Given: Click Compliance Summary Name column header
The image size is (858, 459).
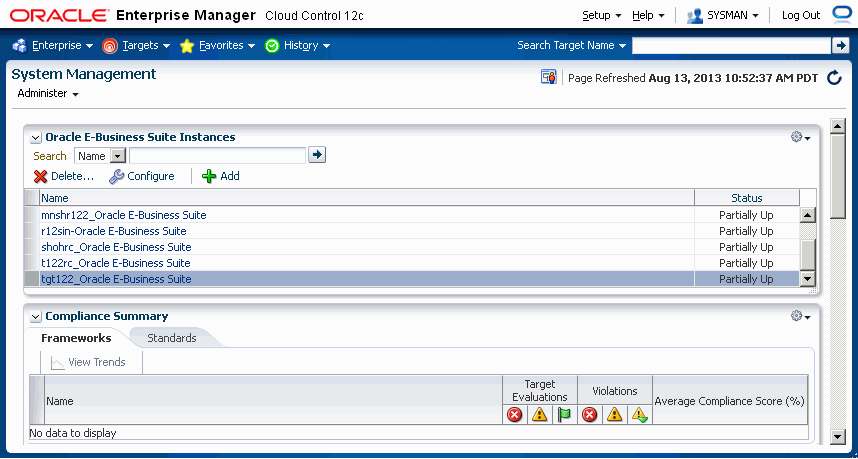Looking at the screenshot, I should coord(274,401).
